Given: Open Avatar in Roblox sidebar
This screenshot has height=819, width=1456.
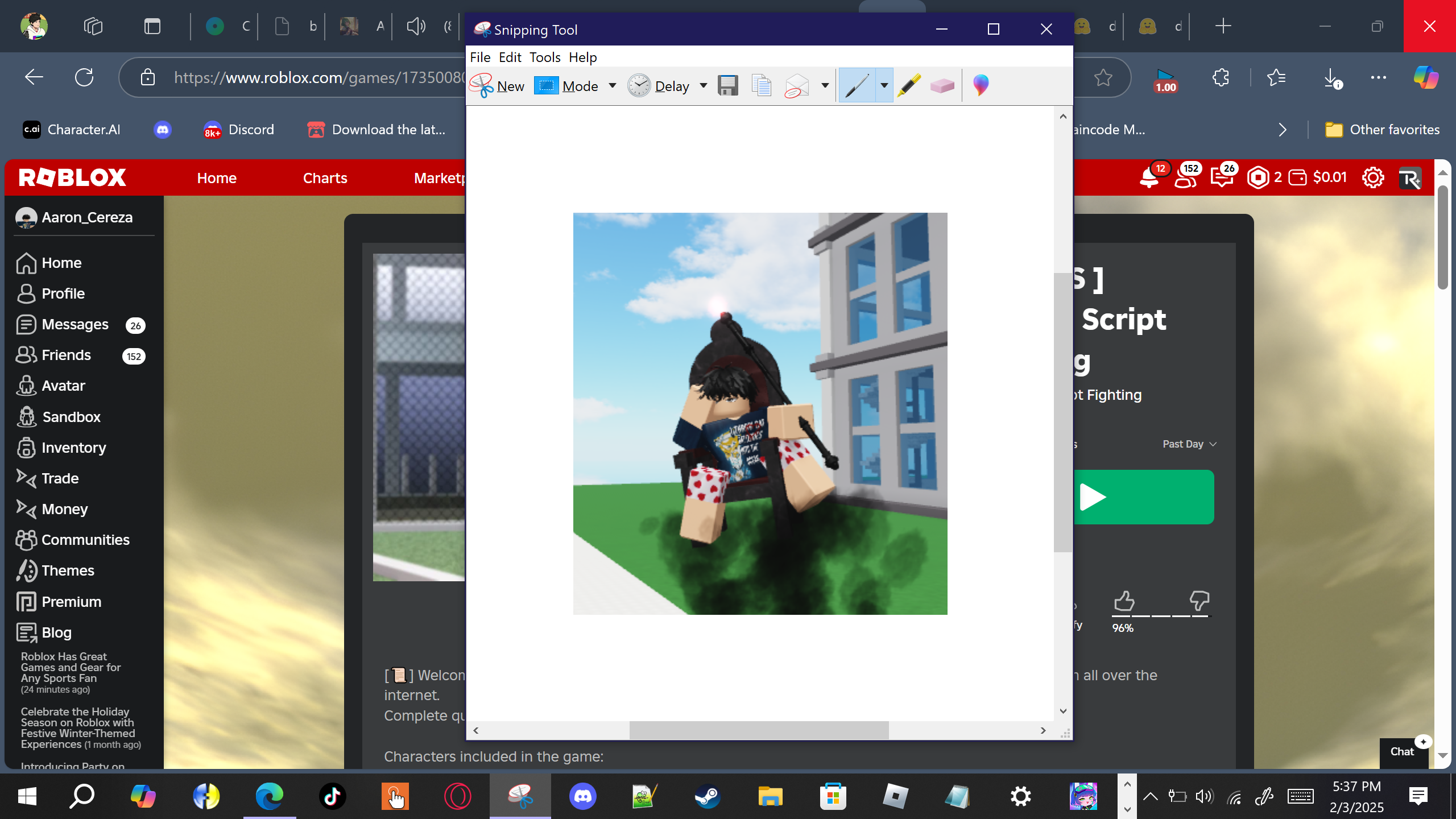Looking at the screenshot, I should tap(50, 386).
